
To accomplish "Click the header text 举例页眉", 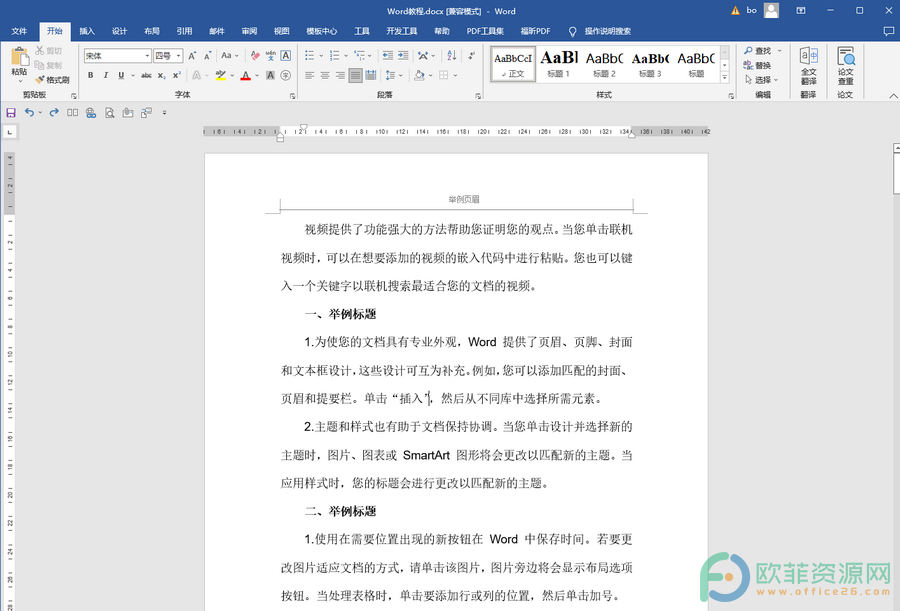I will (464, 199).
